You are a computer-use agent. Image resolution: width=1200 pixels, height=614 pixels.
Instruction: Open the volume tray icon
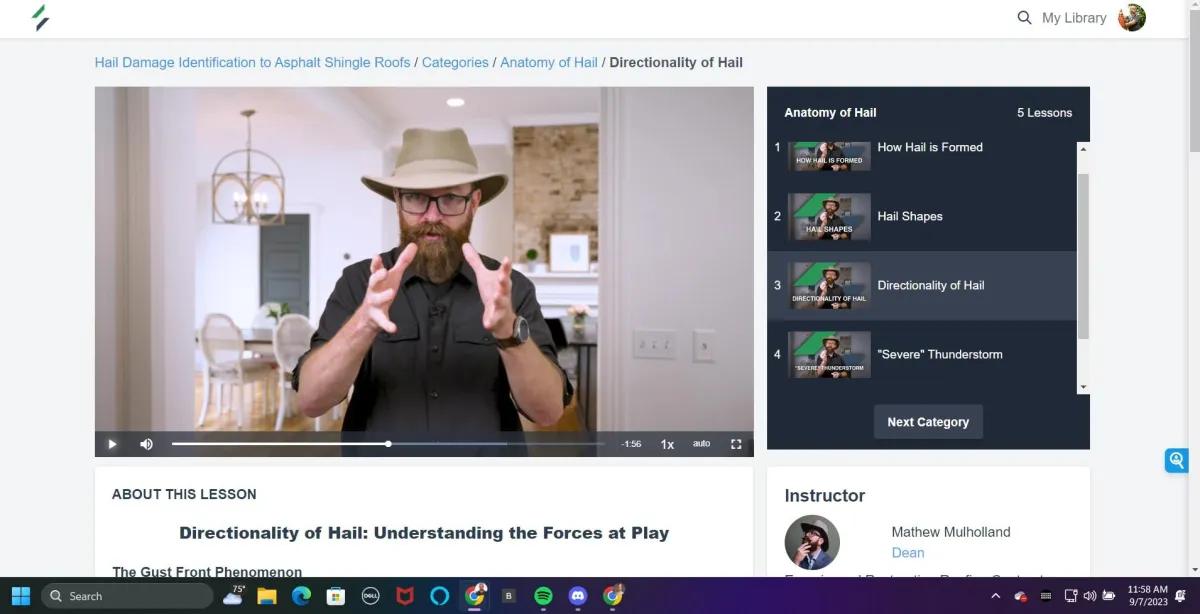click(x=1089, y=596)
